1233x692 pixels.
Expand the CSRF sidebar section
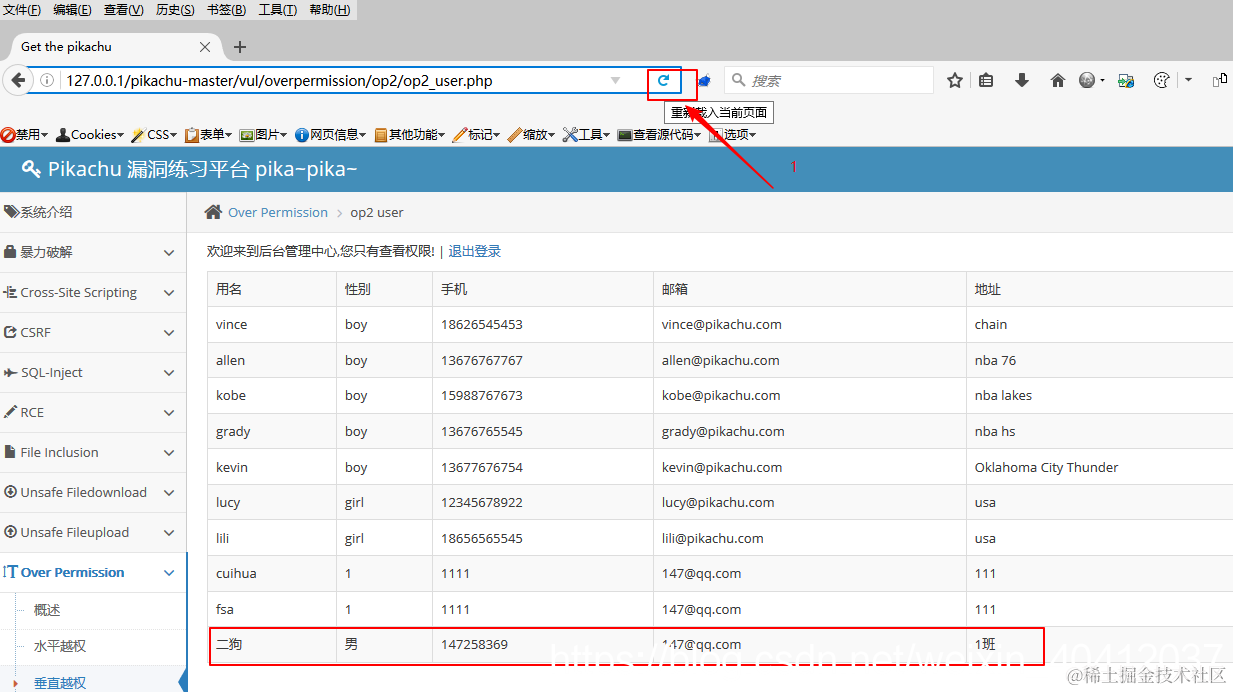(x=93, y=332)
